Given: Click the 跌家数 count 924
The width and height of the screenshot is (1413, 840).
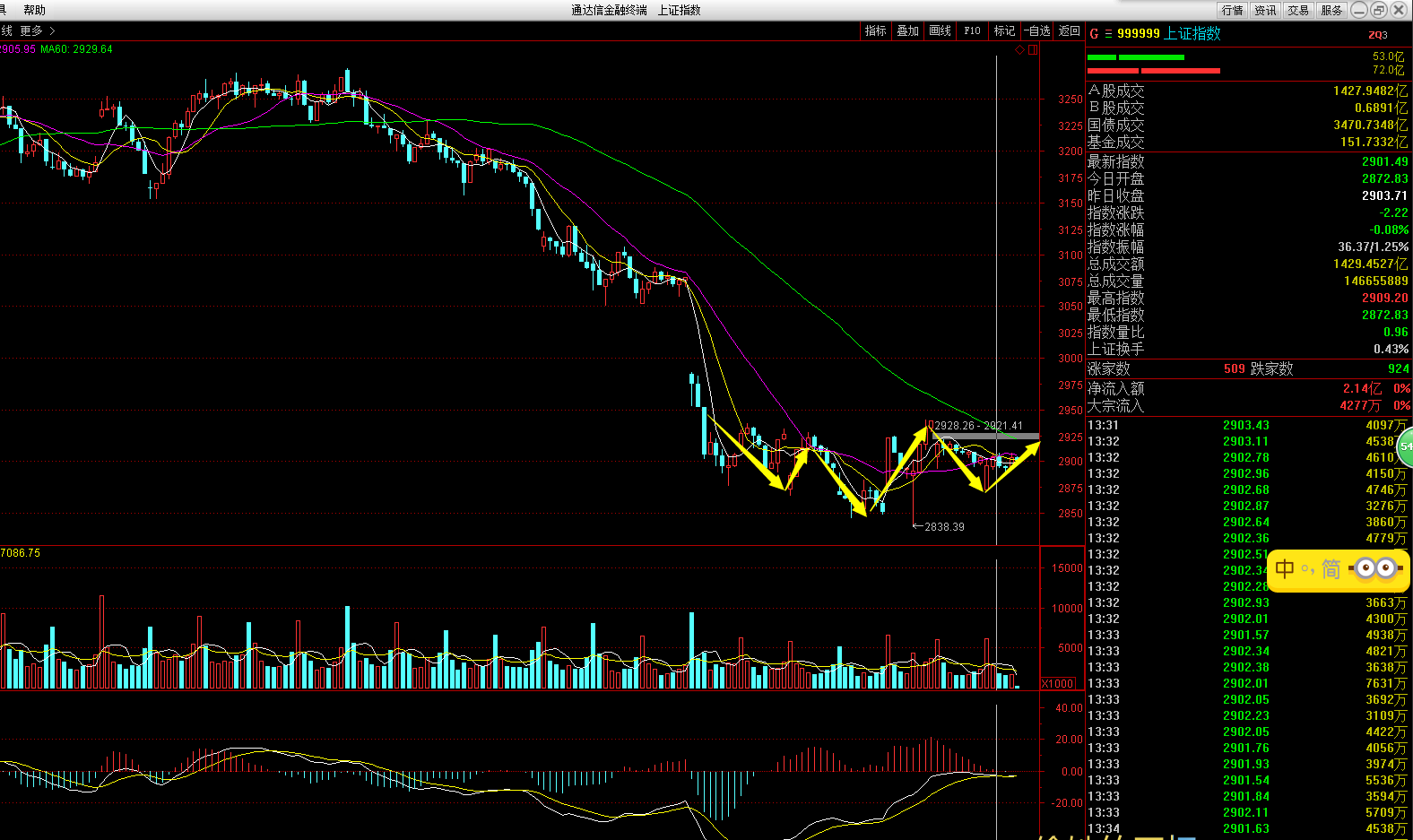Looking at the screenshot, I should 1398,368.
